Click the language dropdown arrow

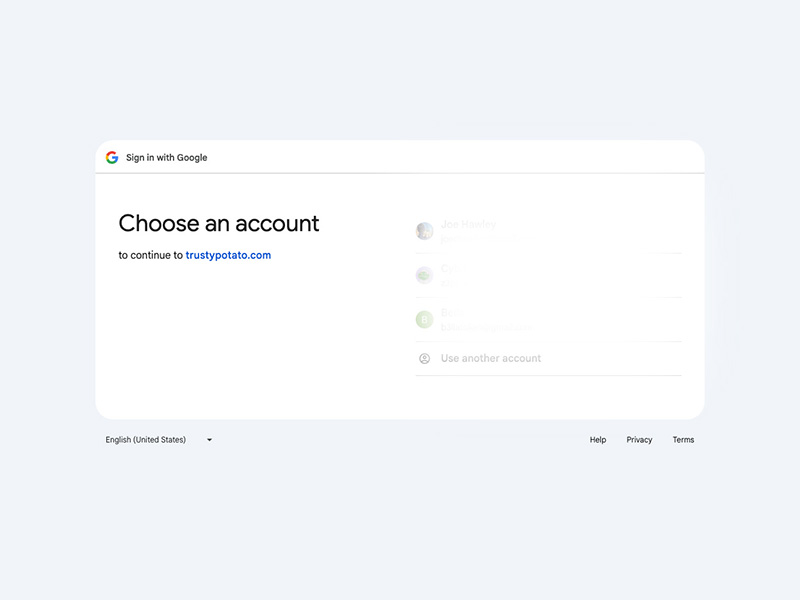point(209,440)
